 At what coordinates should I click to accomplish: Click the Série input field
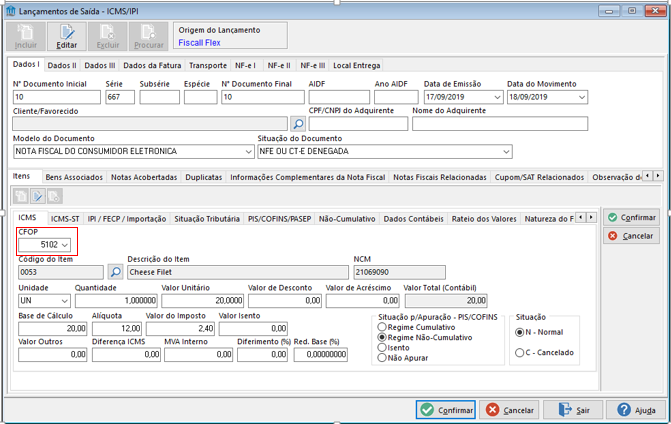point(120,97)
